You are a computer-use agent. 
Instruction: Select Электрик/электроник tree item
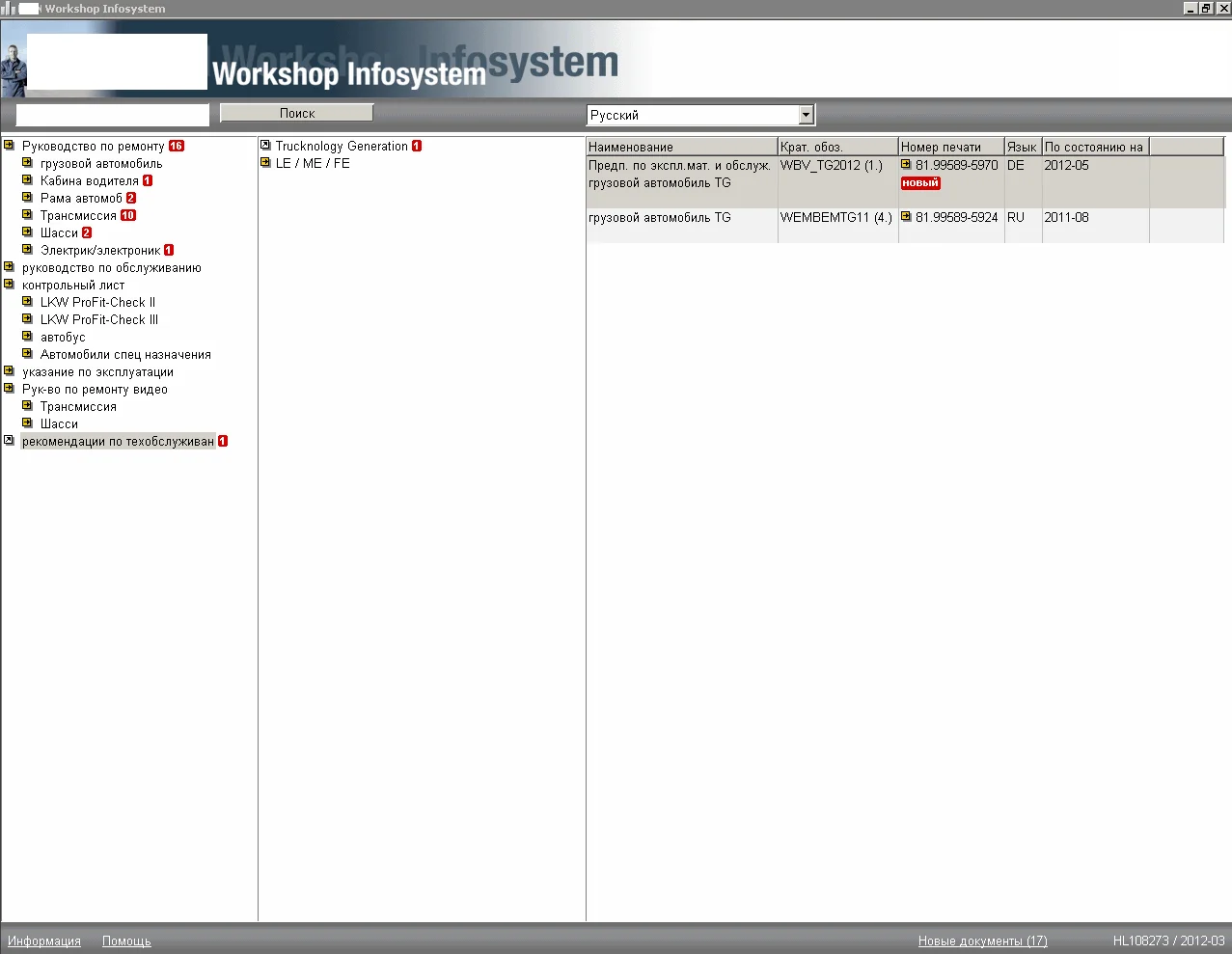point(100,251)
